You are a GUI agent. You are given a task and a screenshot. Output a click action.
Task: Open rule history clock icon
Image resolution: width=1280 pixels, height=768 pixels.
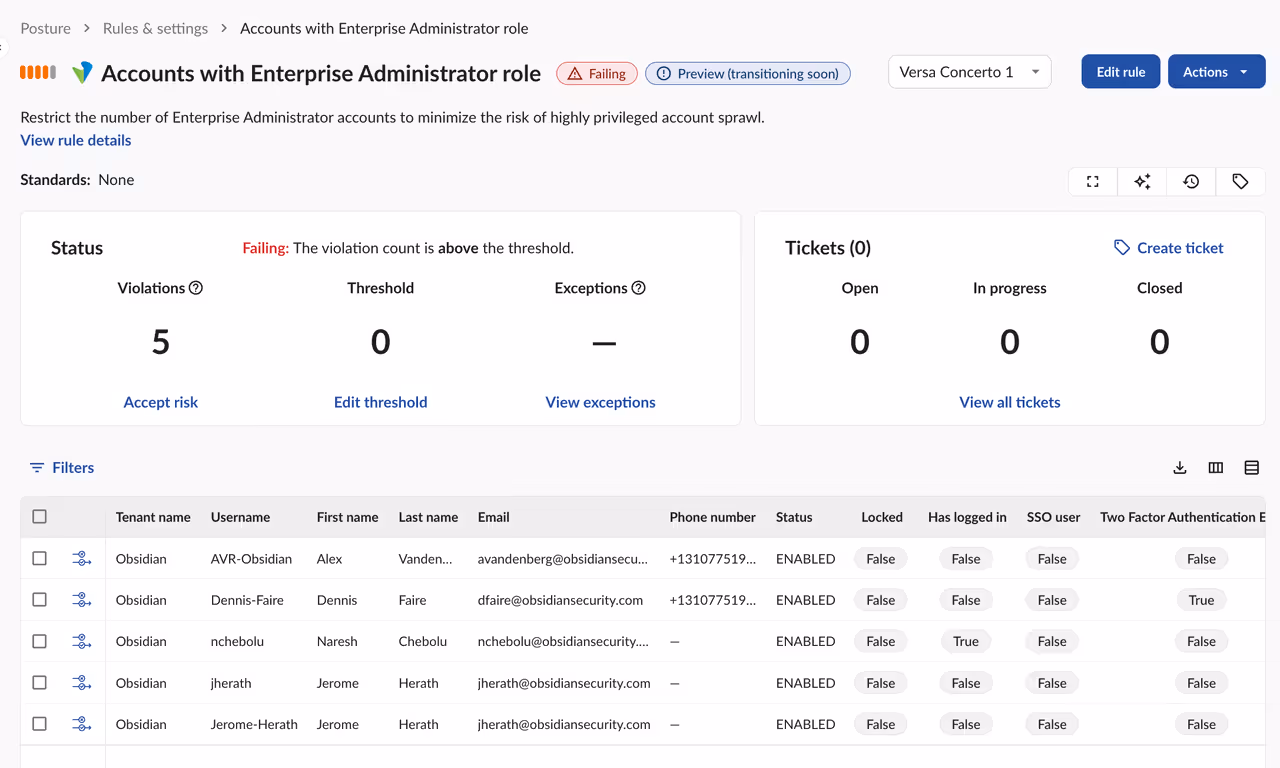coord(1191,181)
